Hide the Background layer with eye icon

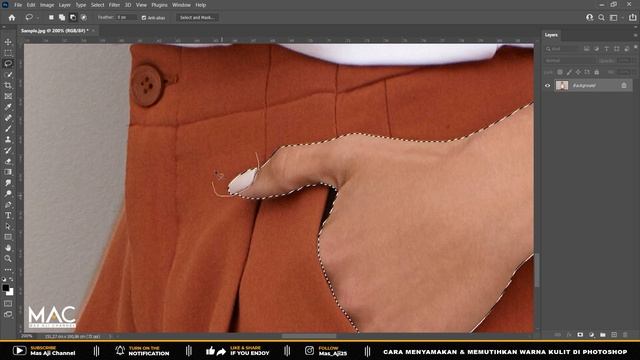point(548,86)
